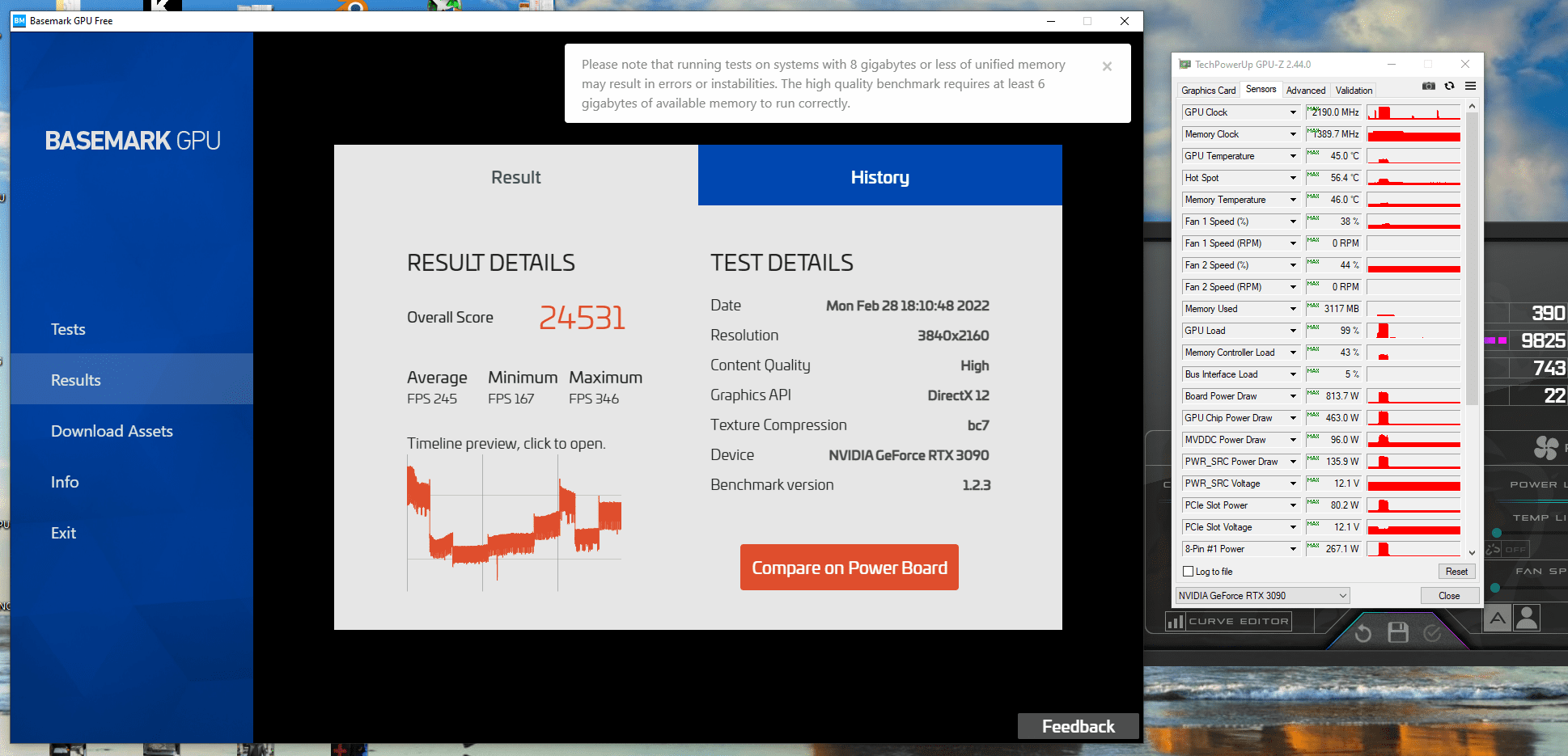
Task: Click the Afterburner reset arrow icon
Action: point(1363,633)
